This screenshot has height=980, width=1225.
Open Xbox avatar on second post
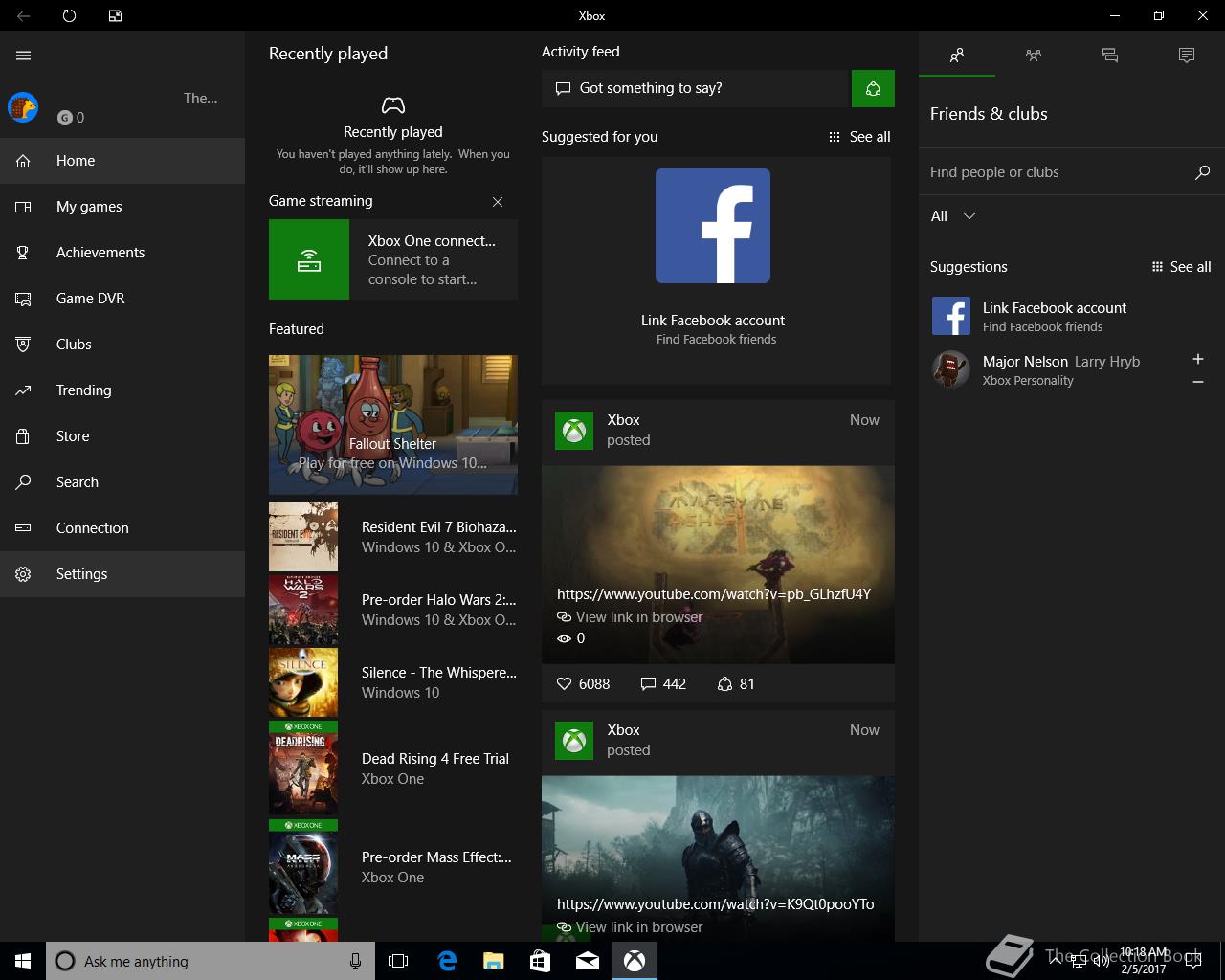tap(574, 740)
